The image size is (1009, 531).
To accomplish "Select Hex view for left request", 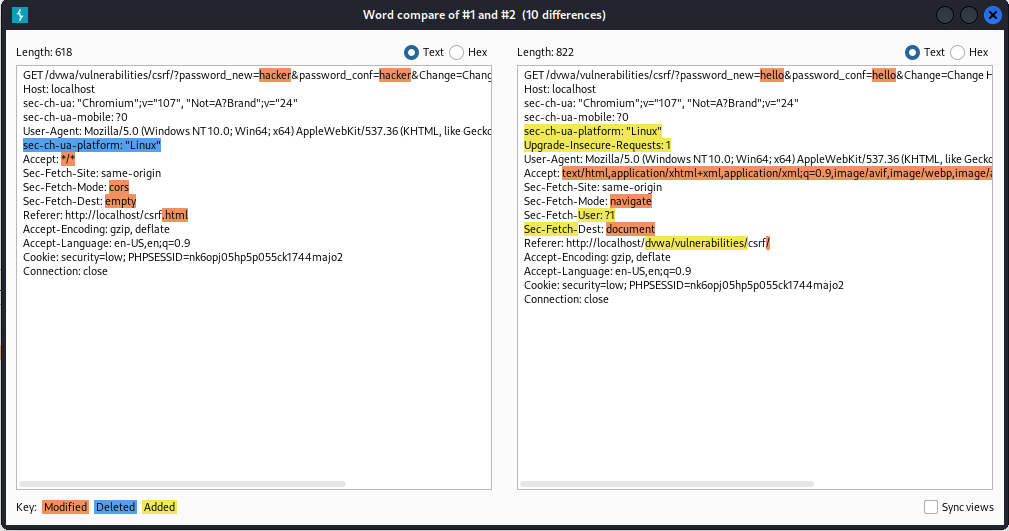I will point(456,52).
